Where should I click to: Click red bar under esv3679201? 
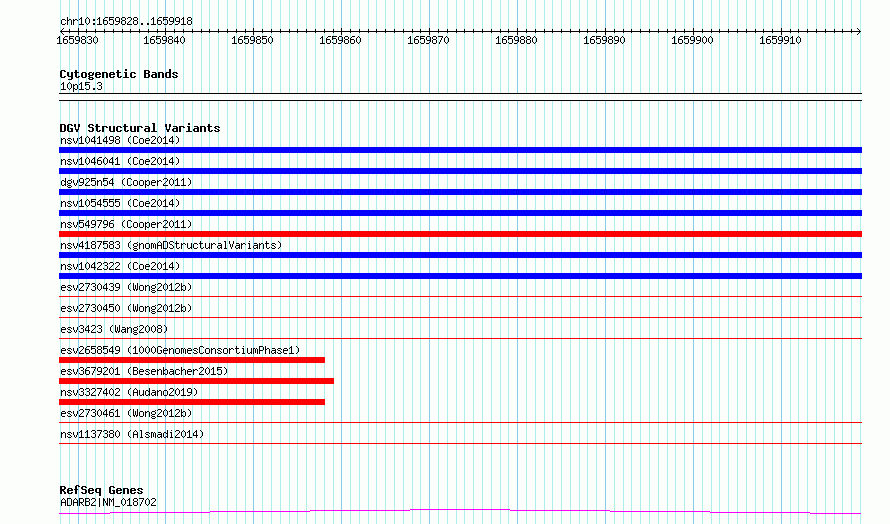point(196,381)
